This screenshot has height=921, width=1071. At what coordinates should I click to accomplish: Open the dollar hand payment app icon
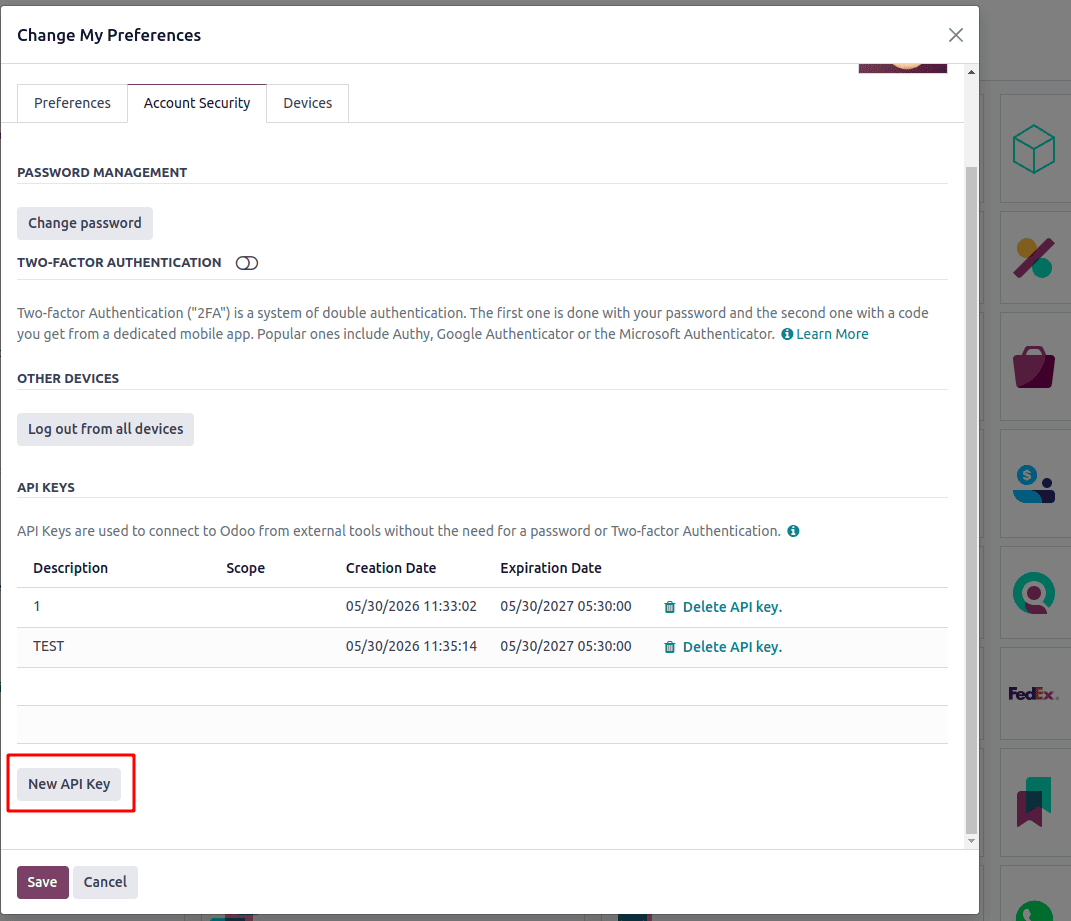(x=1033, y=484)
